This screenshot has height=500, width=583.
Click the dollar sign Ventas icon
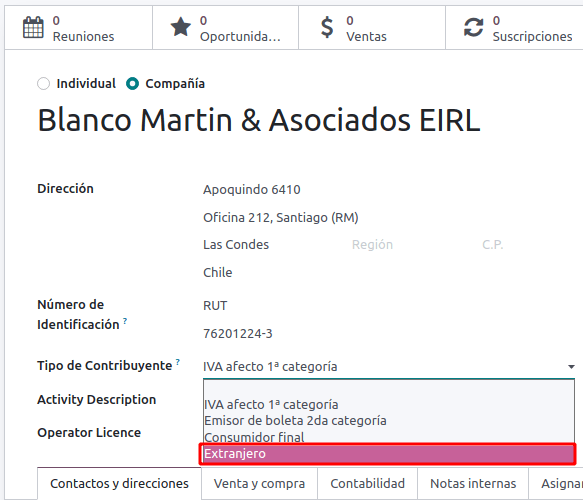click(327, 28)
